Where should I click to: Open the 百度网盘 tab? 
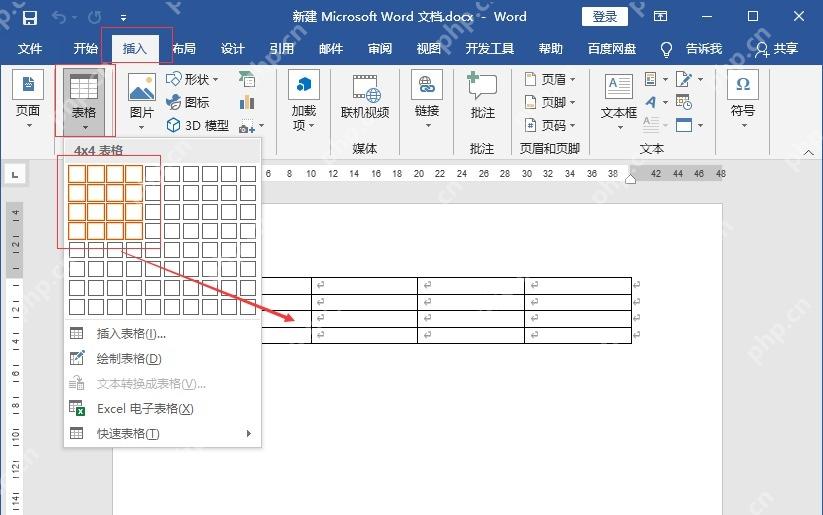[x=612, y=49]
